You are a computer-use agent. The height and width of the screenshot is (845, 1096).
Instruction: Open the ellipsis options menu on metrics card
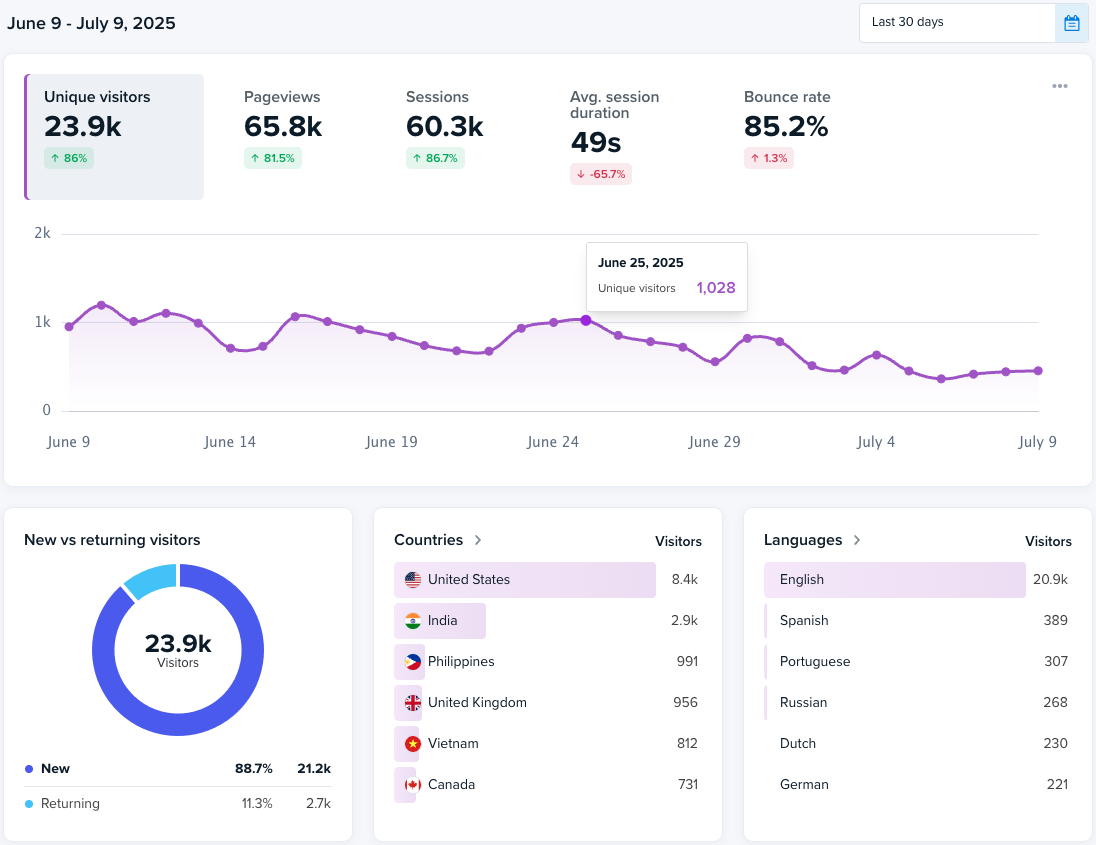[x=1059, y=86]
